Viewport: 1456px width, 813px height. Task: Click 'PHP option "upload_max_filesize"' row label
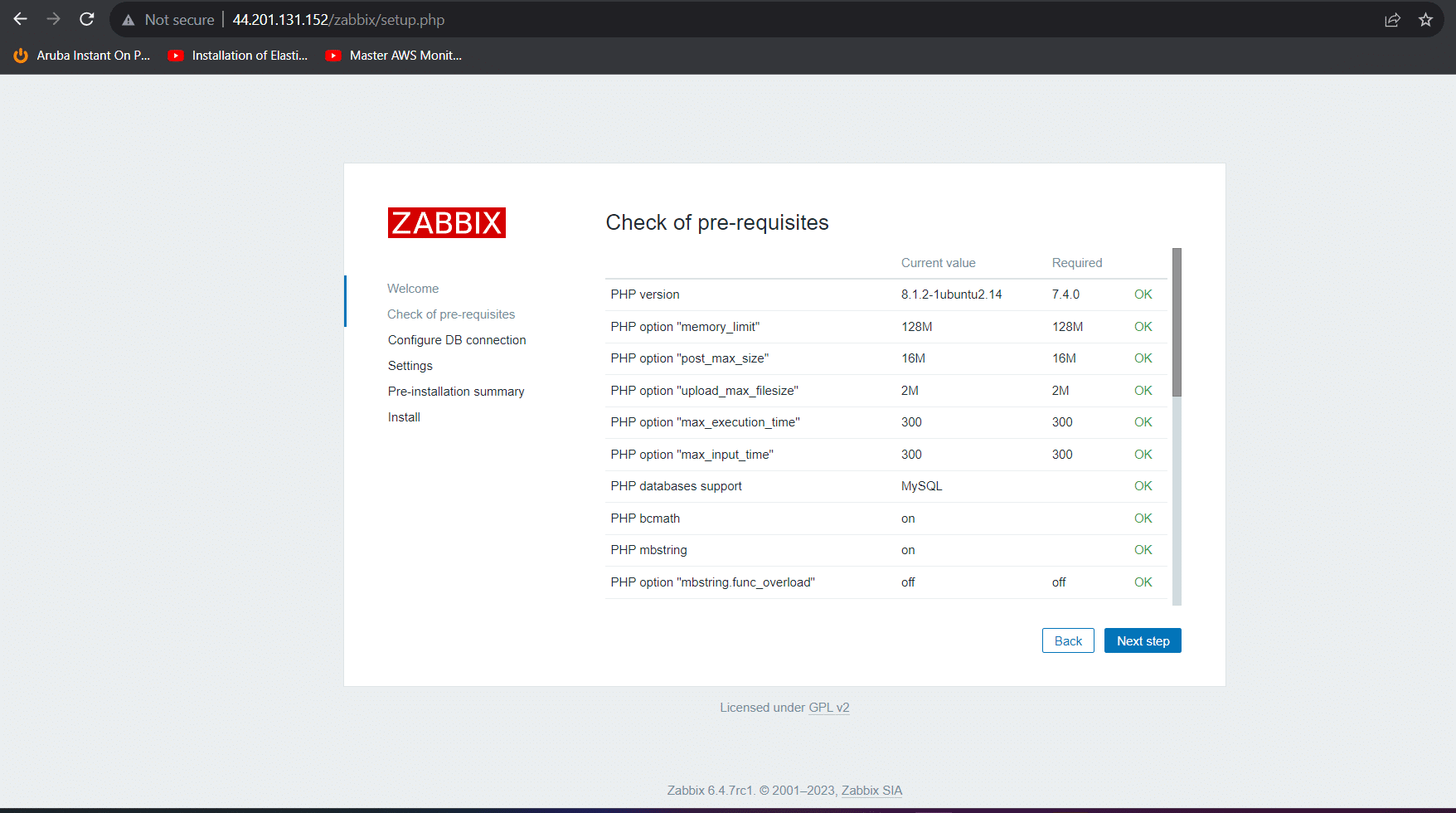point(704,391)
